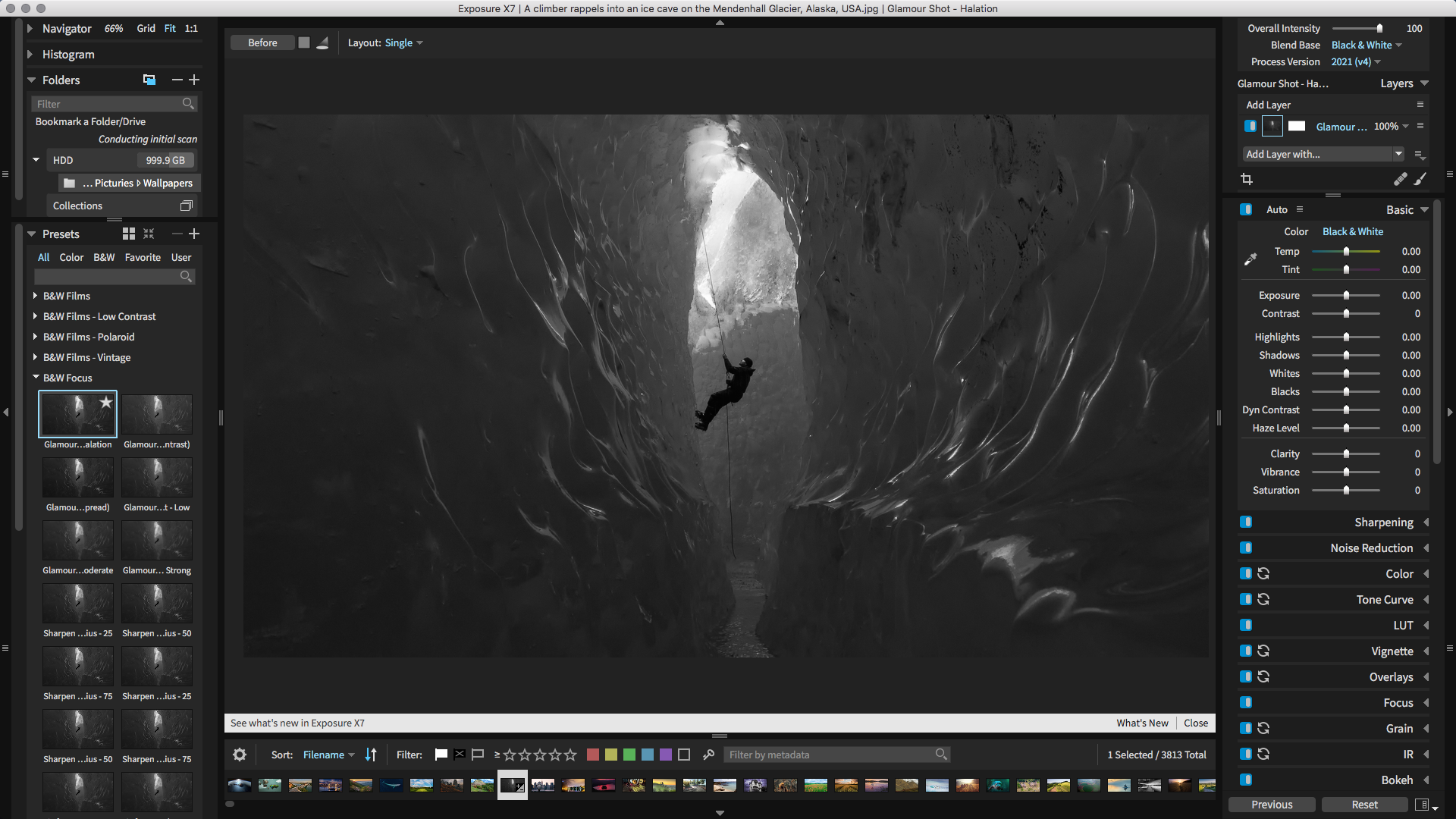Select the Crop tool icon
The width and height of the screenshot is (1456, 819).
(x=1246, y=179)
